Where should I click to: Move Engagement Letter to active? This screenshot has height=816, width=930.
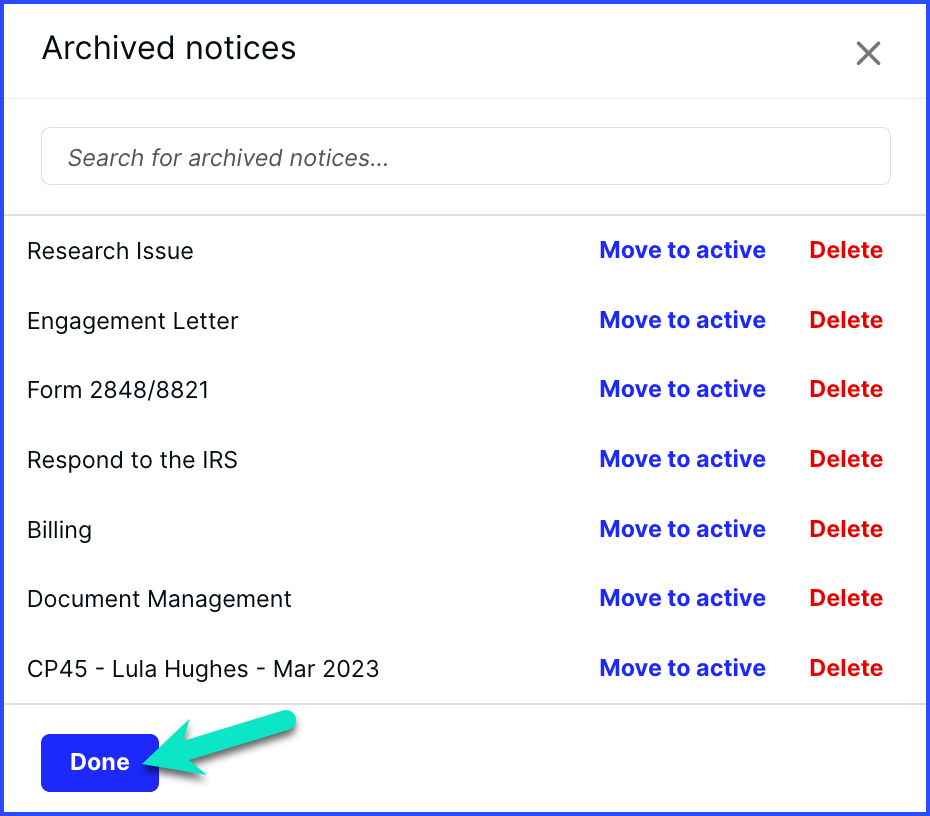682,320
